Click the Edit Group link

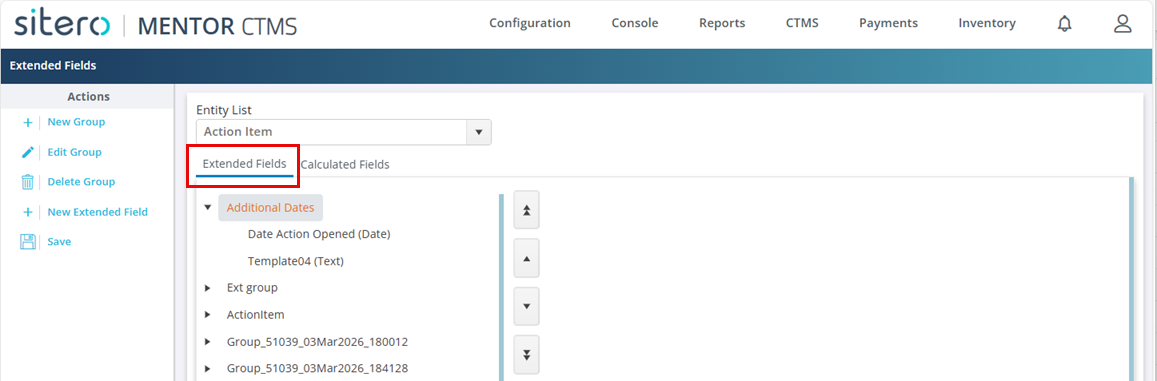[x=75, y=152]
